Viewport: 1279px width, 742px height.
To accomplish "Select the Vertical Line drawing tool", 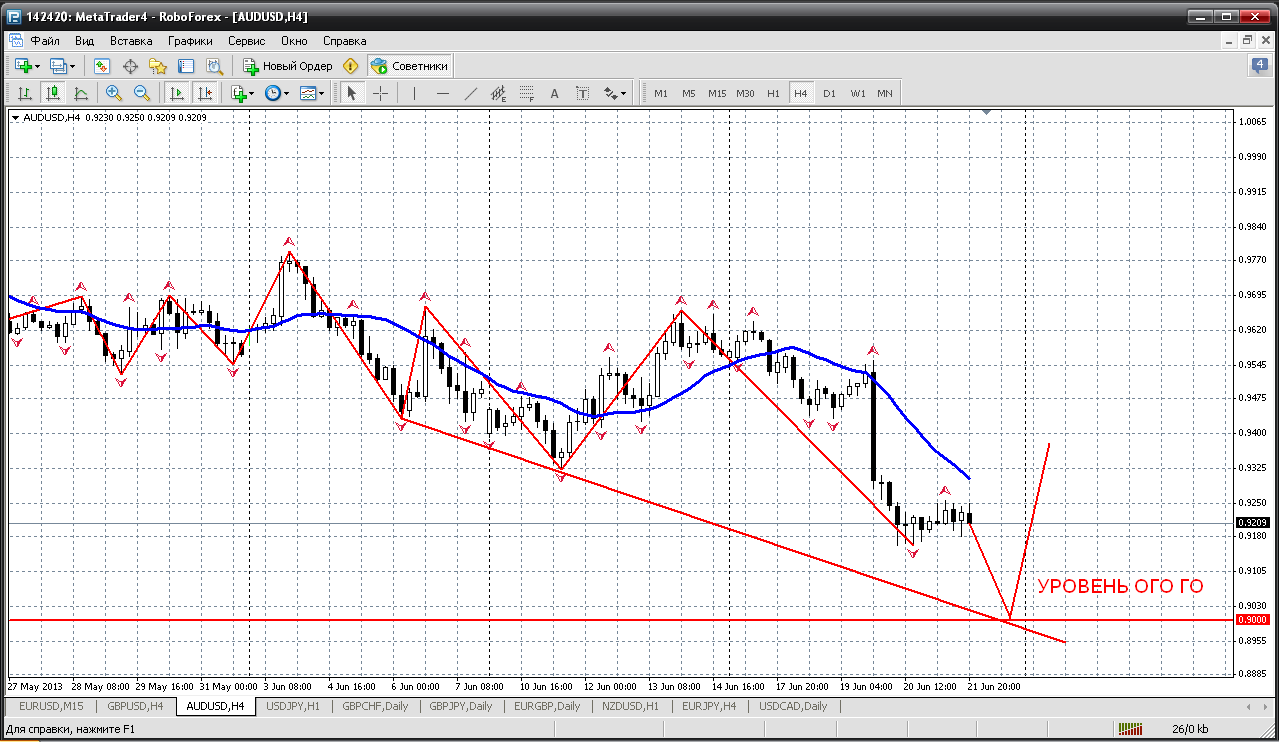I will (x=414, y=93).
